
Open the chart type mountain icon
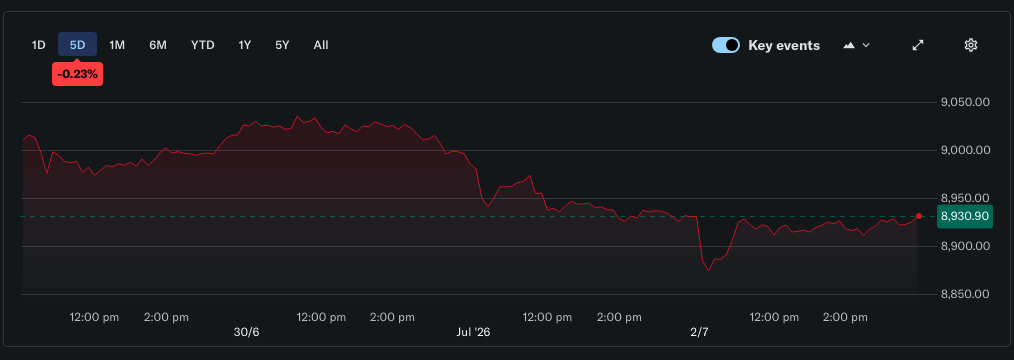[850, 45]
